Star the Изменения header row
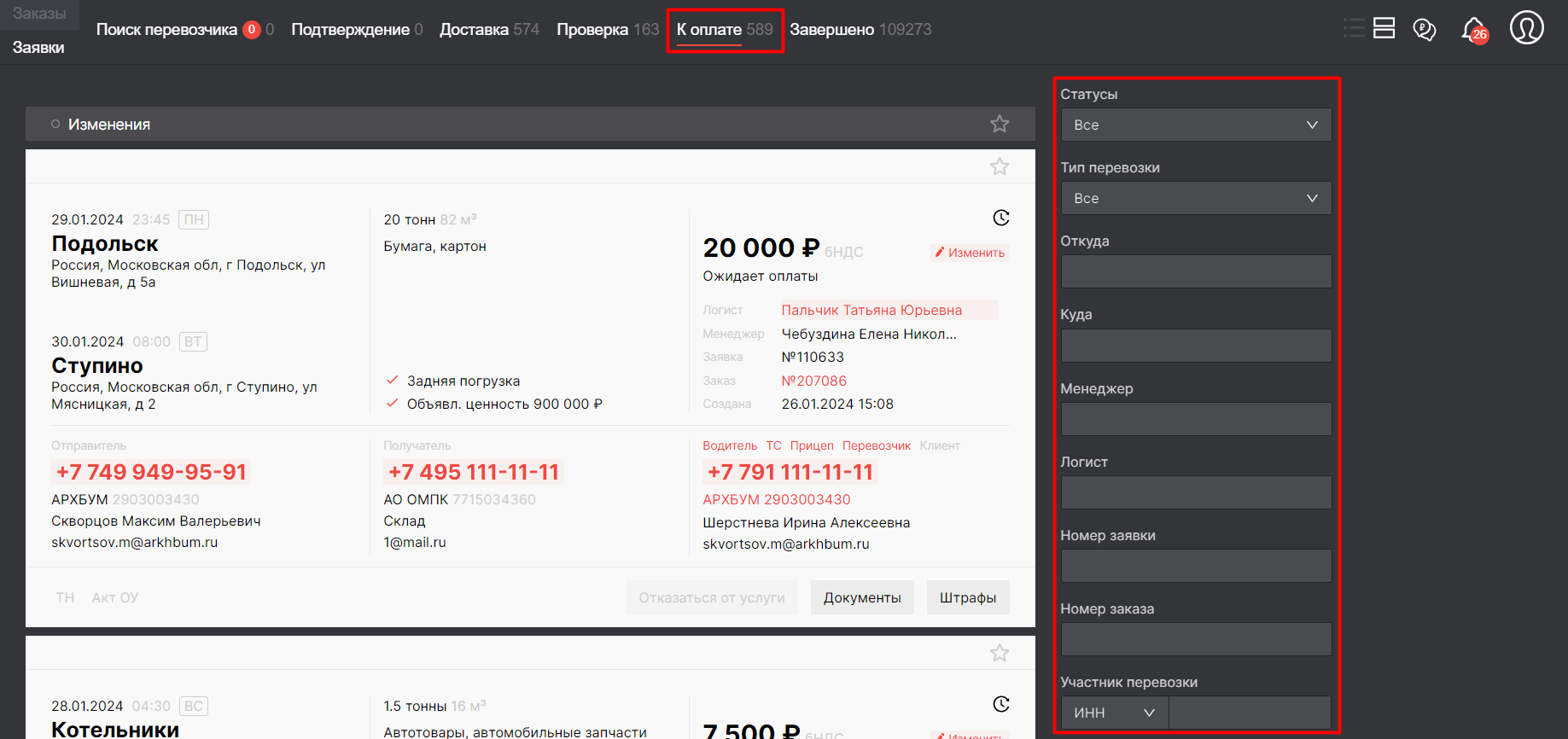1568x739 pixels. tap(1000, 124)
